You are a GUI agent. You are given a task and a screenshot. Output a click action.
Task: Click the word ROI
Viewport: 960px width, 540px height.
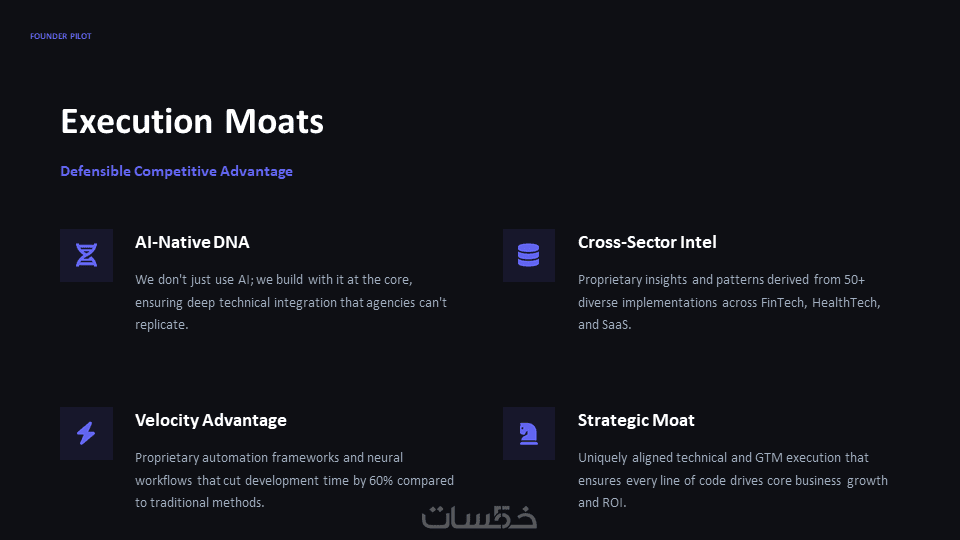tap(612, 502)
